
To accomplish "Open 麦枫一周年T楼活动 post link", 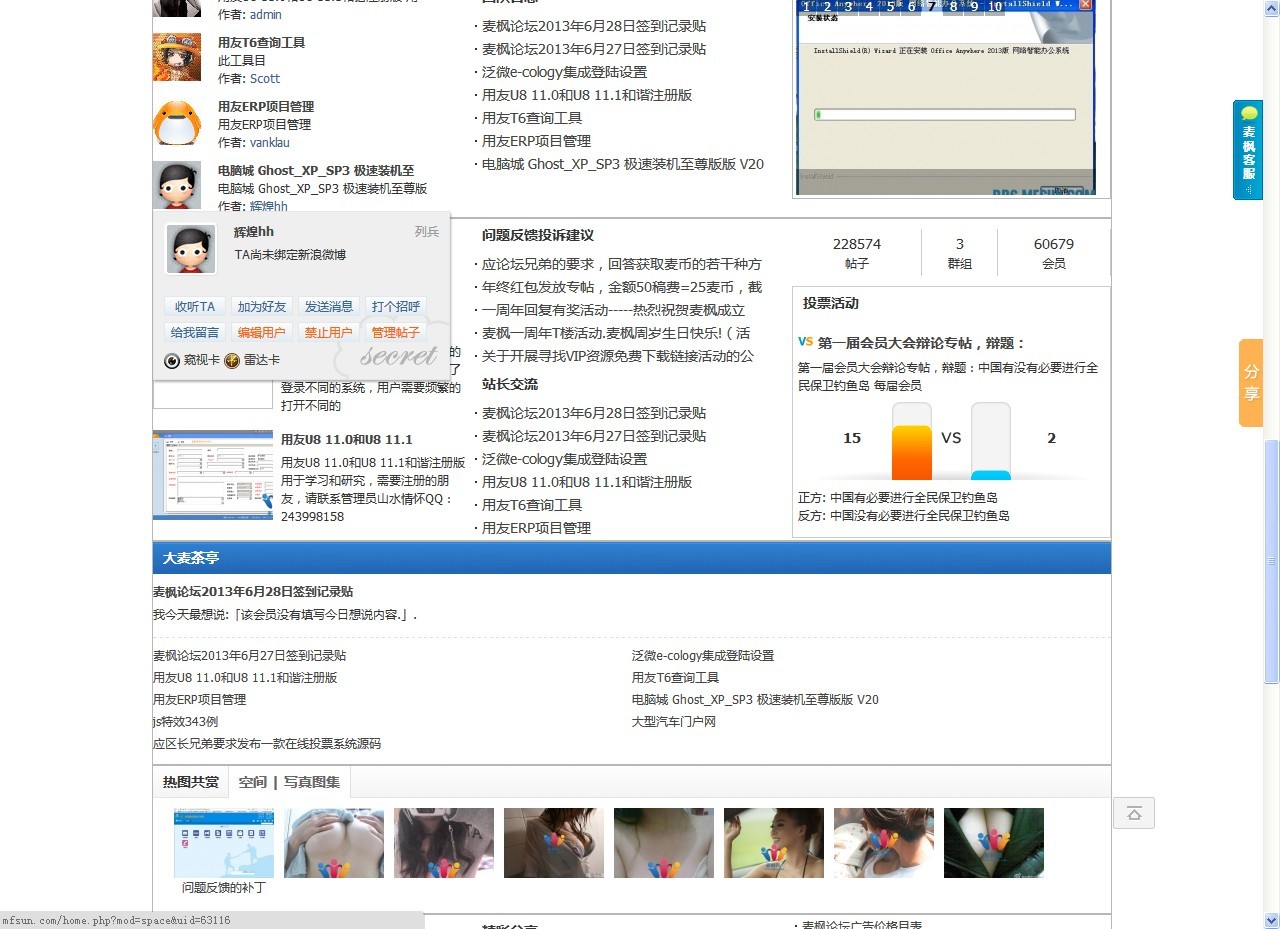I will (x=616, y=334).
